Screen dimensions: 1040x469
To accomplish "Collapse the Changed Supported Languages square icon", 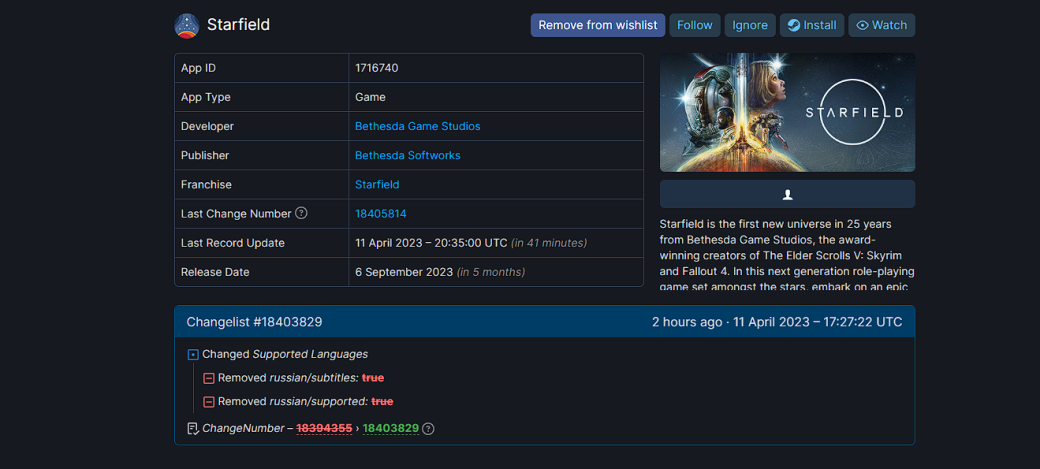I will [193, 355].
